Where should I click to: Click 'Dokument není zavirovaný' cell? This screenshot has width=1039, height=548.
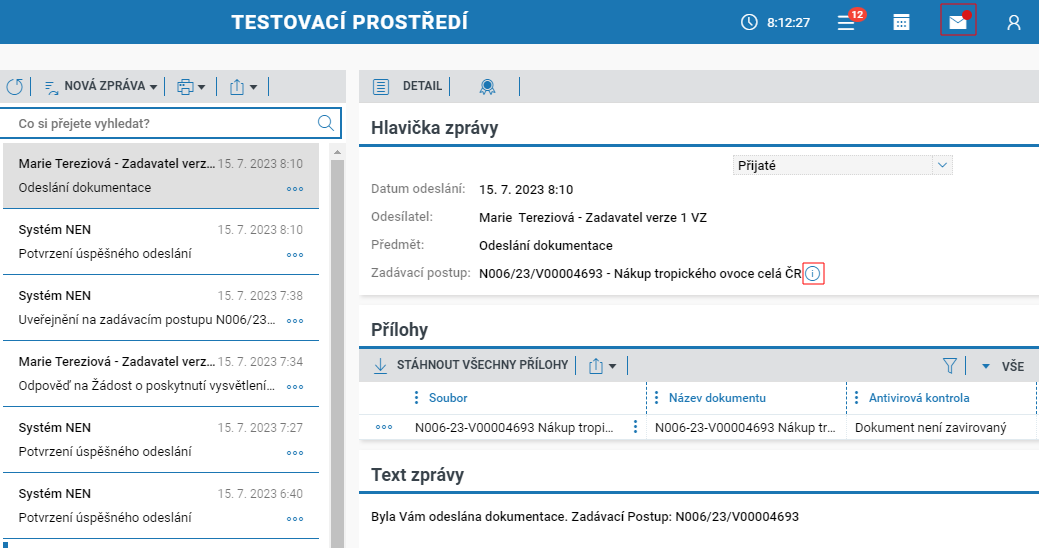point(930,427)
